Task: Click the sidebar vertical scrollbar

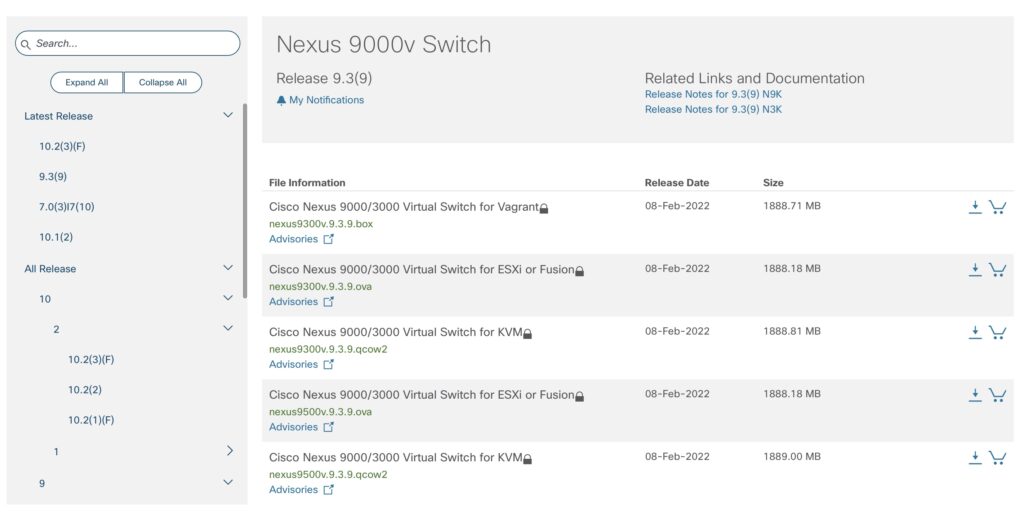Action: click(245, 200)
